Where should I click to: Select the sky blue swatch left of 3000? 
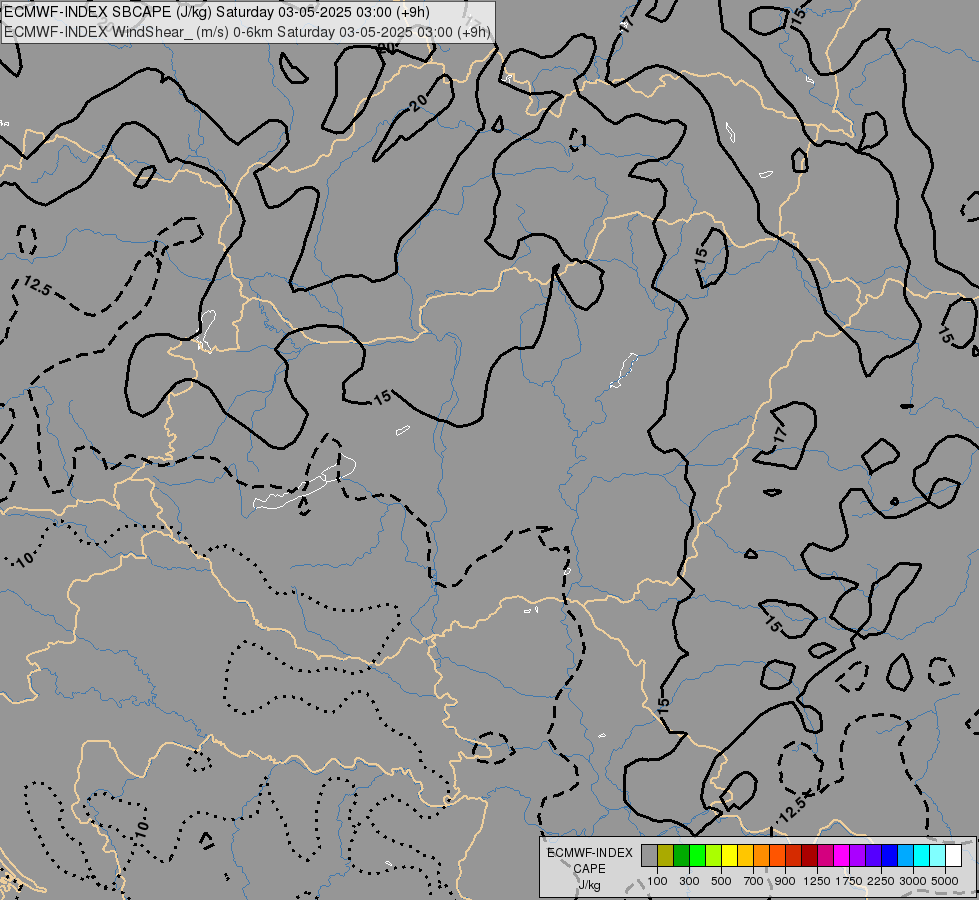pyautogui.click(x=906, y=855)
